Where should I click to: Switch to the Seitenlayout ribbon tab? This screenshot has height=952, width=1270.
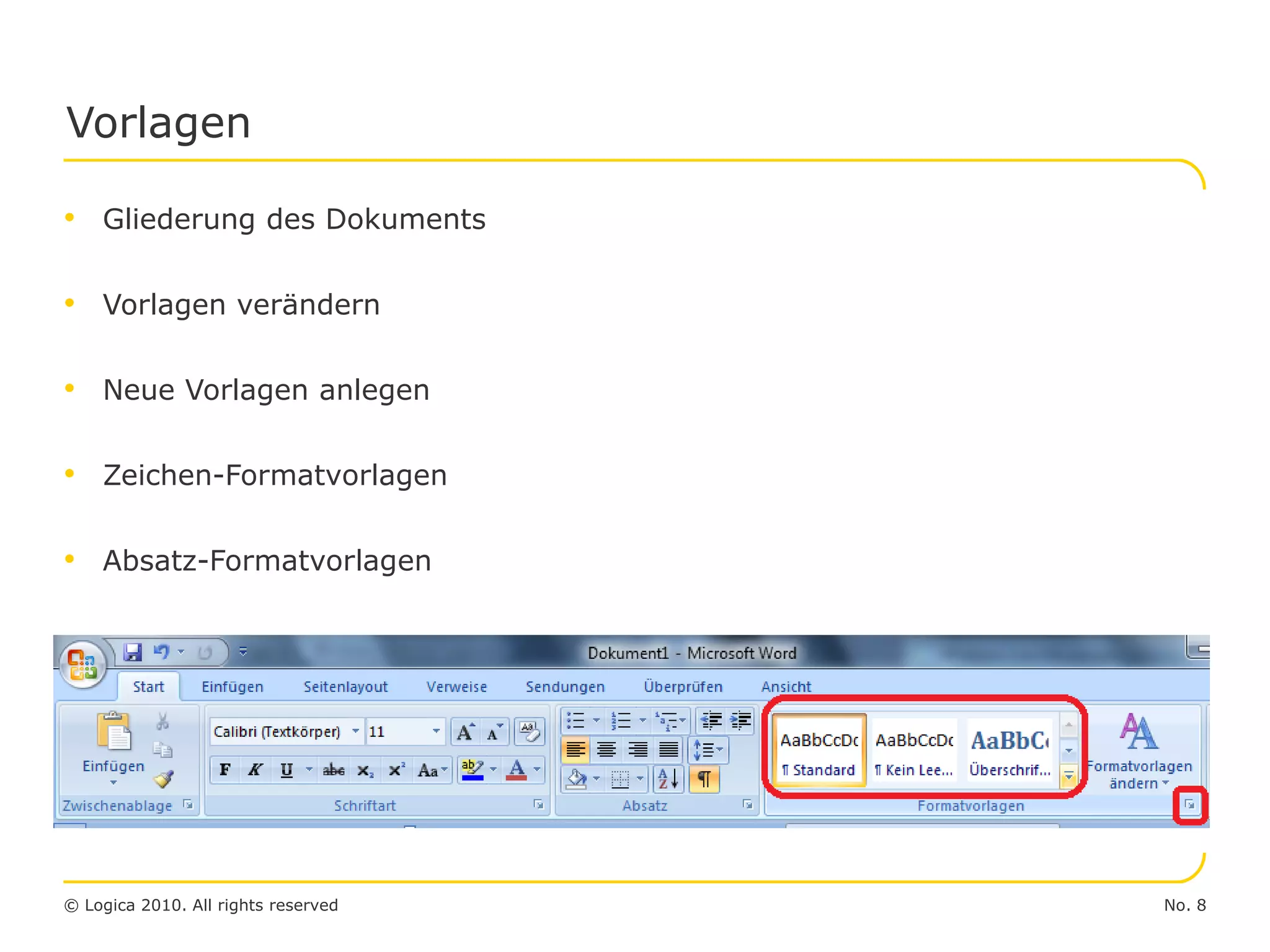pyautogui.click(x=345, y=687)
